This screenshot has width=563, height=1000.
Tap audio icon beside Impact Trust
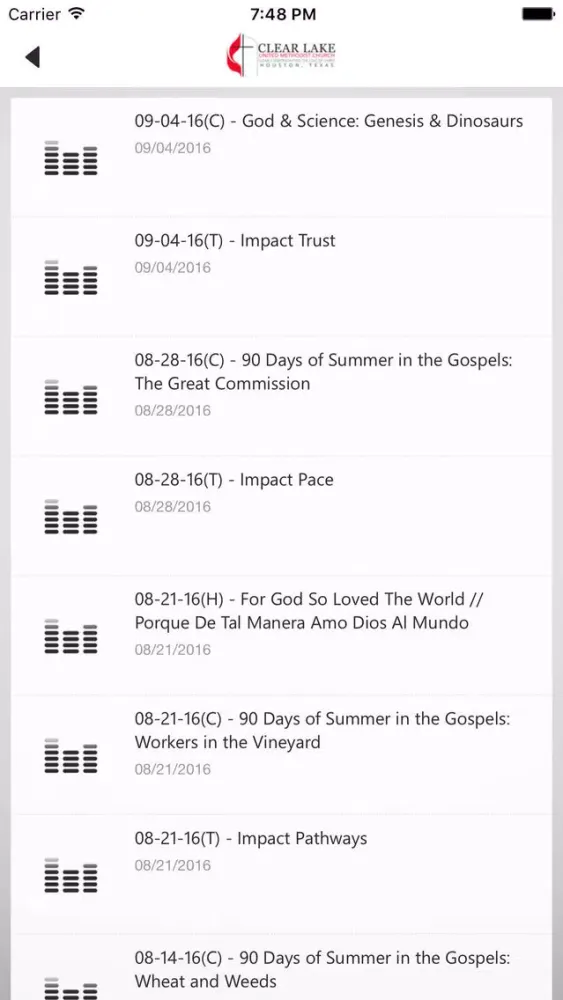pyautogui.click(x=71, y=277)
